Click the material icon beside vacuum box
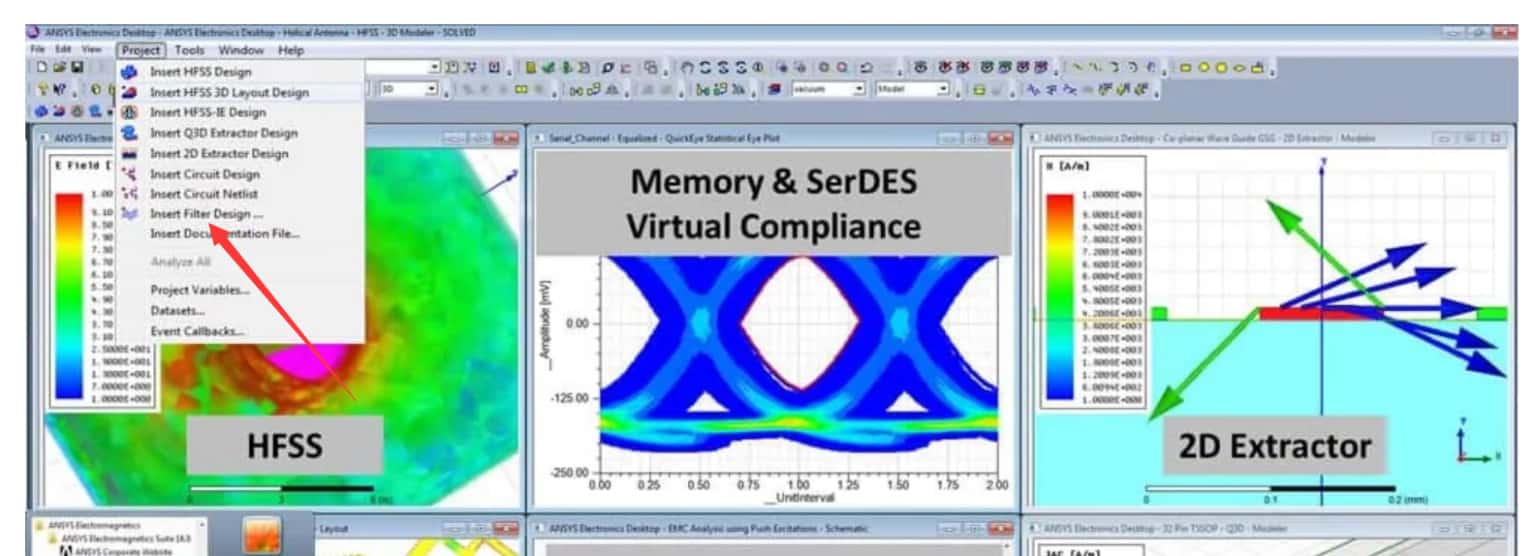The height and width of the screenshot is (556, 1536). pyautogui.click(x=775, y=89)
